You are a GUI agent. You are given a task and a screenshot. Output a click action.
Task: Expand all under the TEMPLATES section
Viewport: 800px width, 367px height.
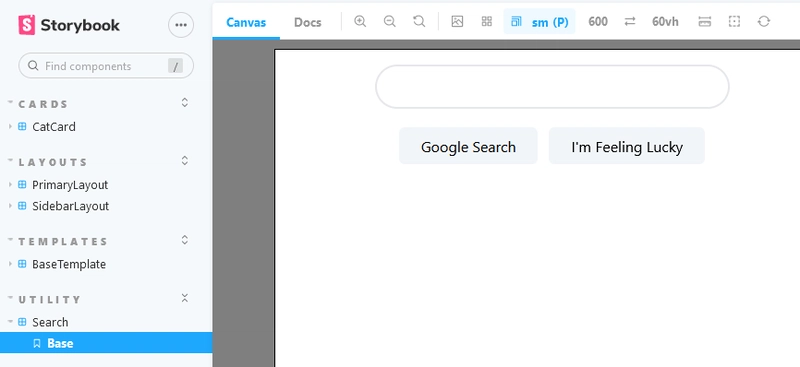coord(185,240)
